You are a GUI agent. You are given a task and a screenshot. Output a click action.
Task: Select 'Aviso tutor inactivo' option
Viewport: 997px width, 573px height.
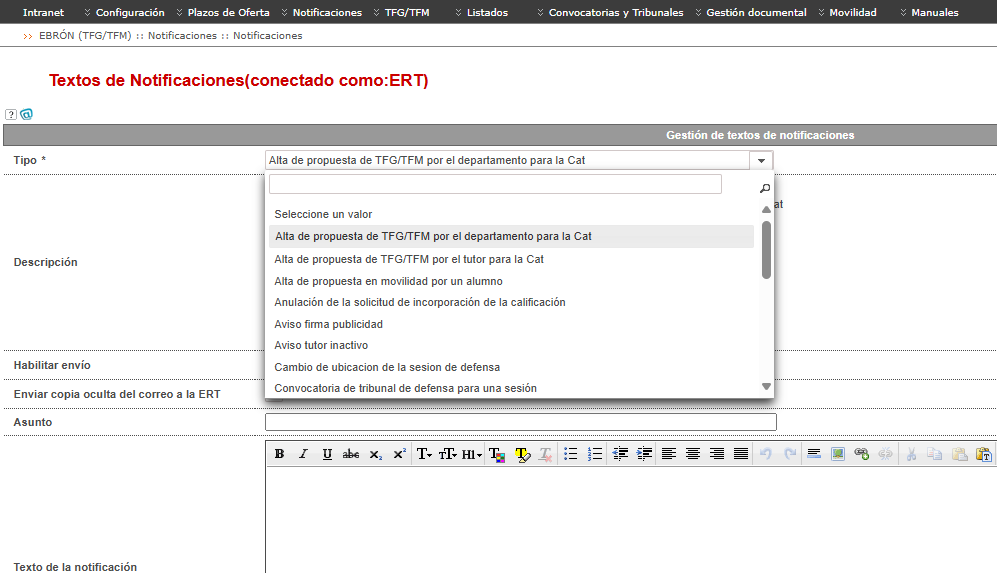pyautogui.click(x=321, y=345)
